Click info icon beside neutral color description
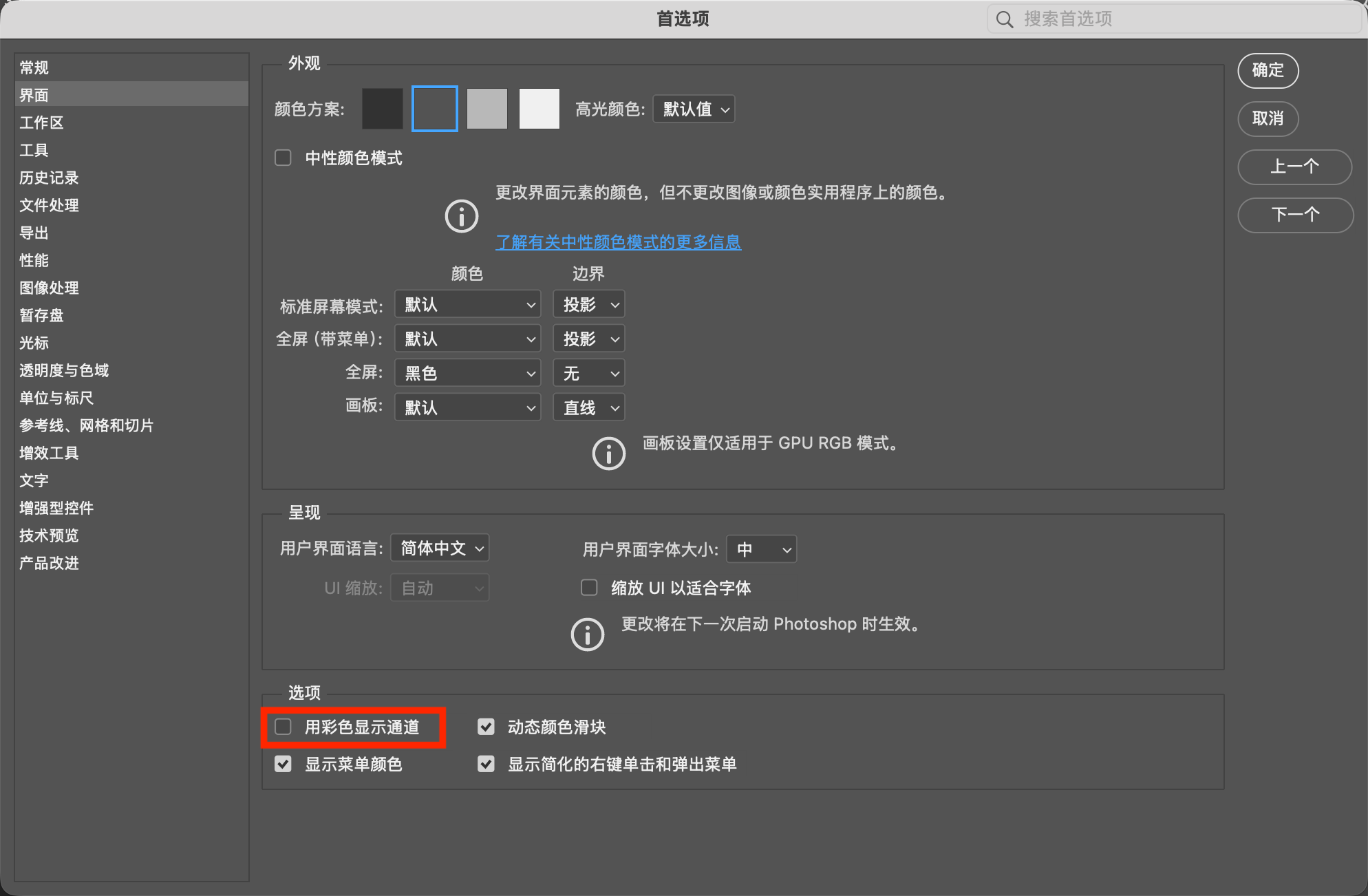 tap(462, 217)
